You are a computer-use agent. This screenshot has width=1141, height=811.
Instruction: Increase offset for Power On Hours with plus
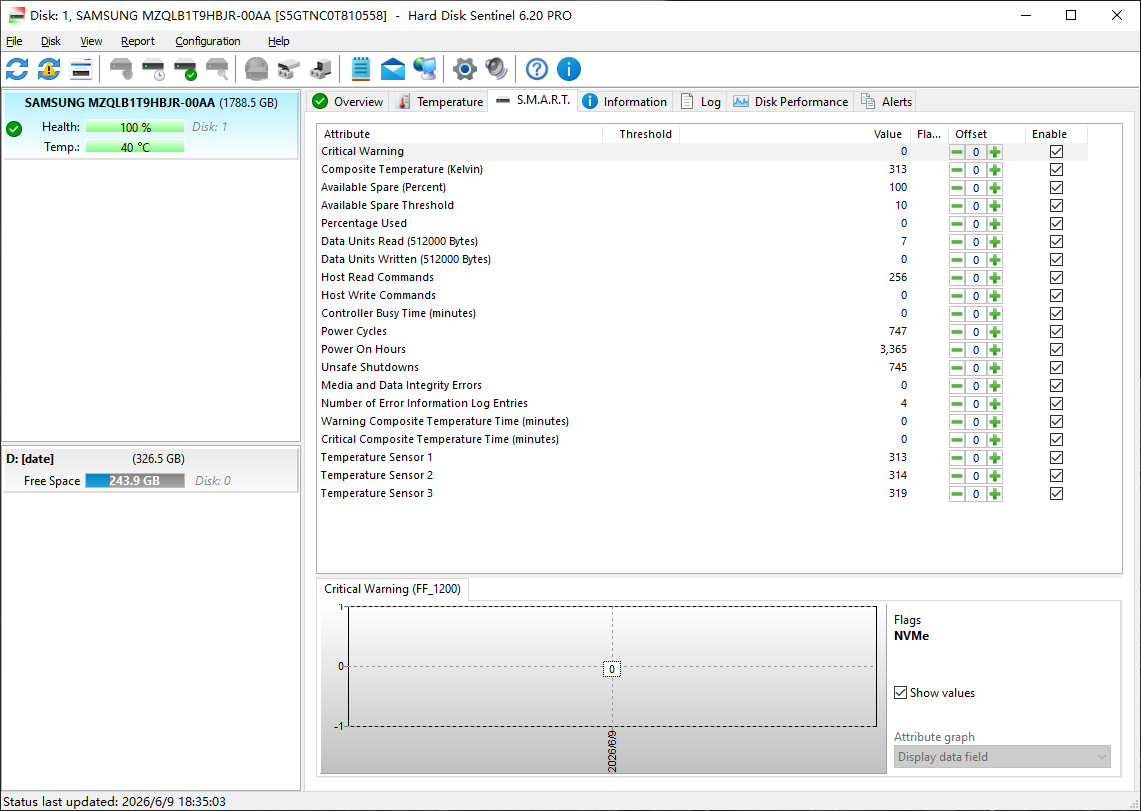[x=995, y=350]
